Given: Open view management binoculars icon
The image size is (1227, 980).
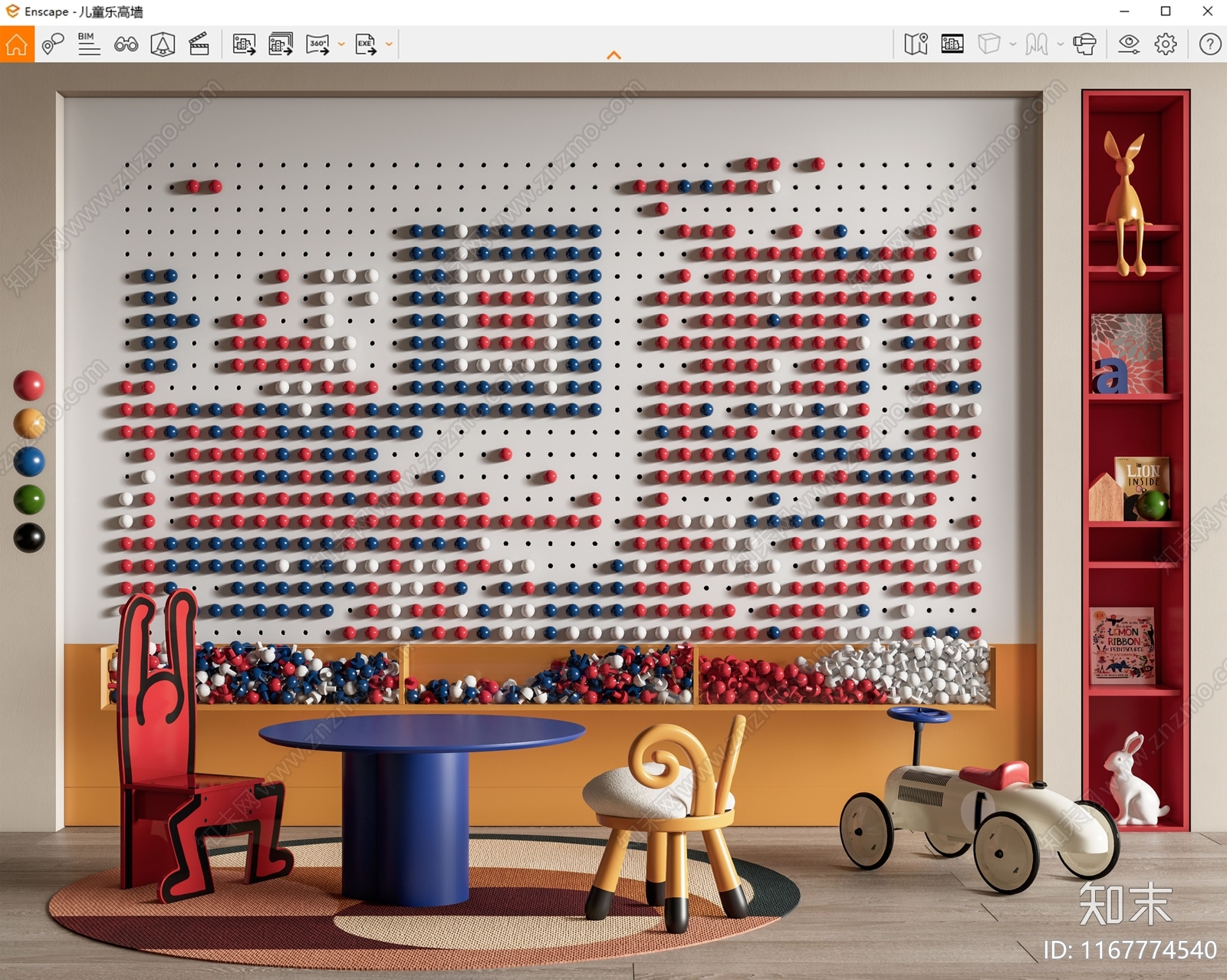Looking at the screenshot, I should pos(126,44).
